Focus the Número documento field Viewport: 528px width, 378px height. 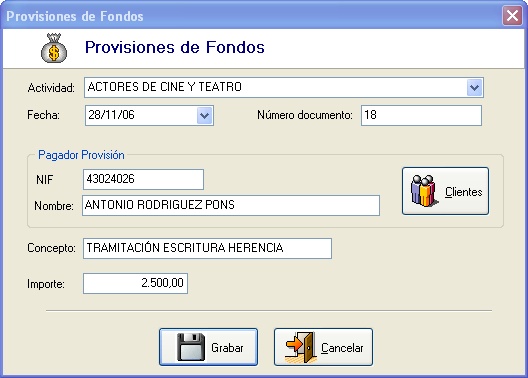point(421,115)
